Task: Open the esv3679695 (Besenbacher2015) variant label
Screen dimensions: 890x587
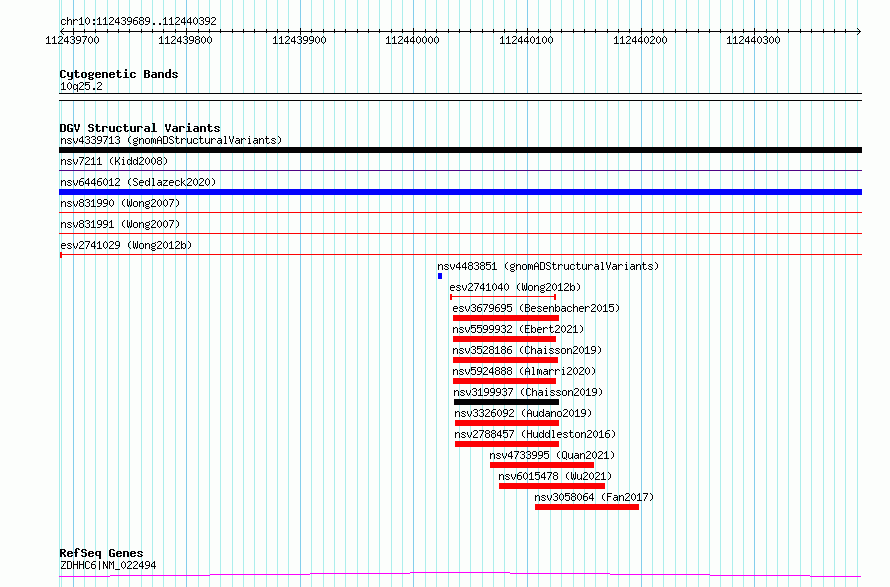Action: click(x=536, y=308)
